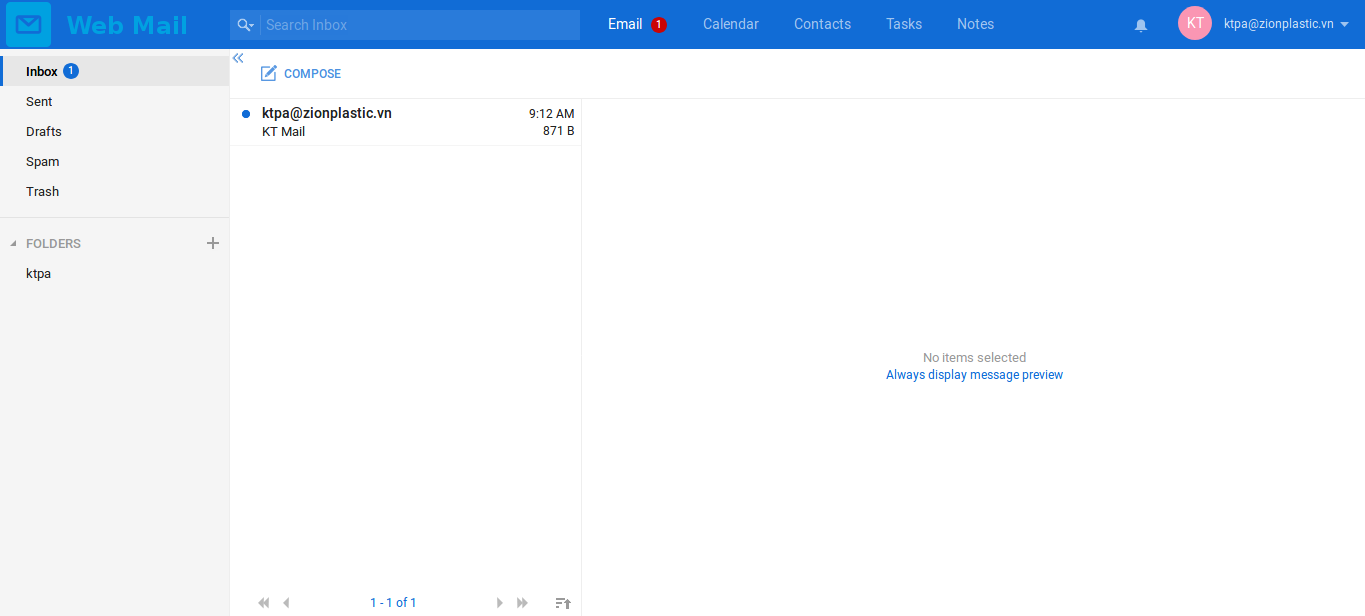Go to first page of messages

pos(264,603)
